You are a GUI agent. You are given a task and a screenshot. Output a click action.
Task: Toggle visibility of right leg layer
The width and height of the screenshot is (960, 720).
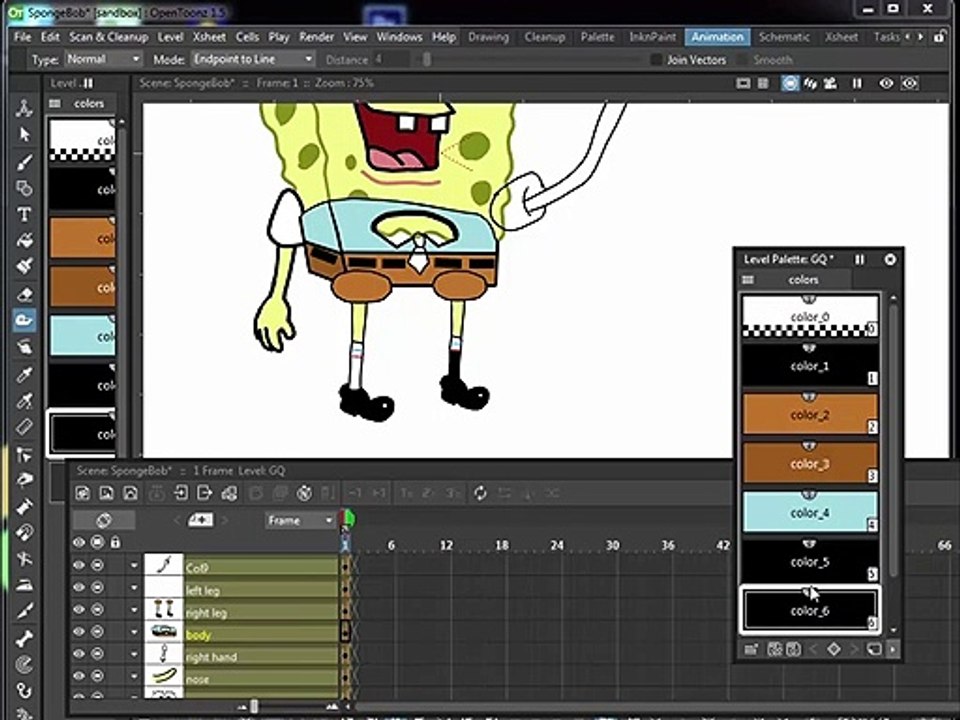click(x=78, y=609)
